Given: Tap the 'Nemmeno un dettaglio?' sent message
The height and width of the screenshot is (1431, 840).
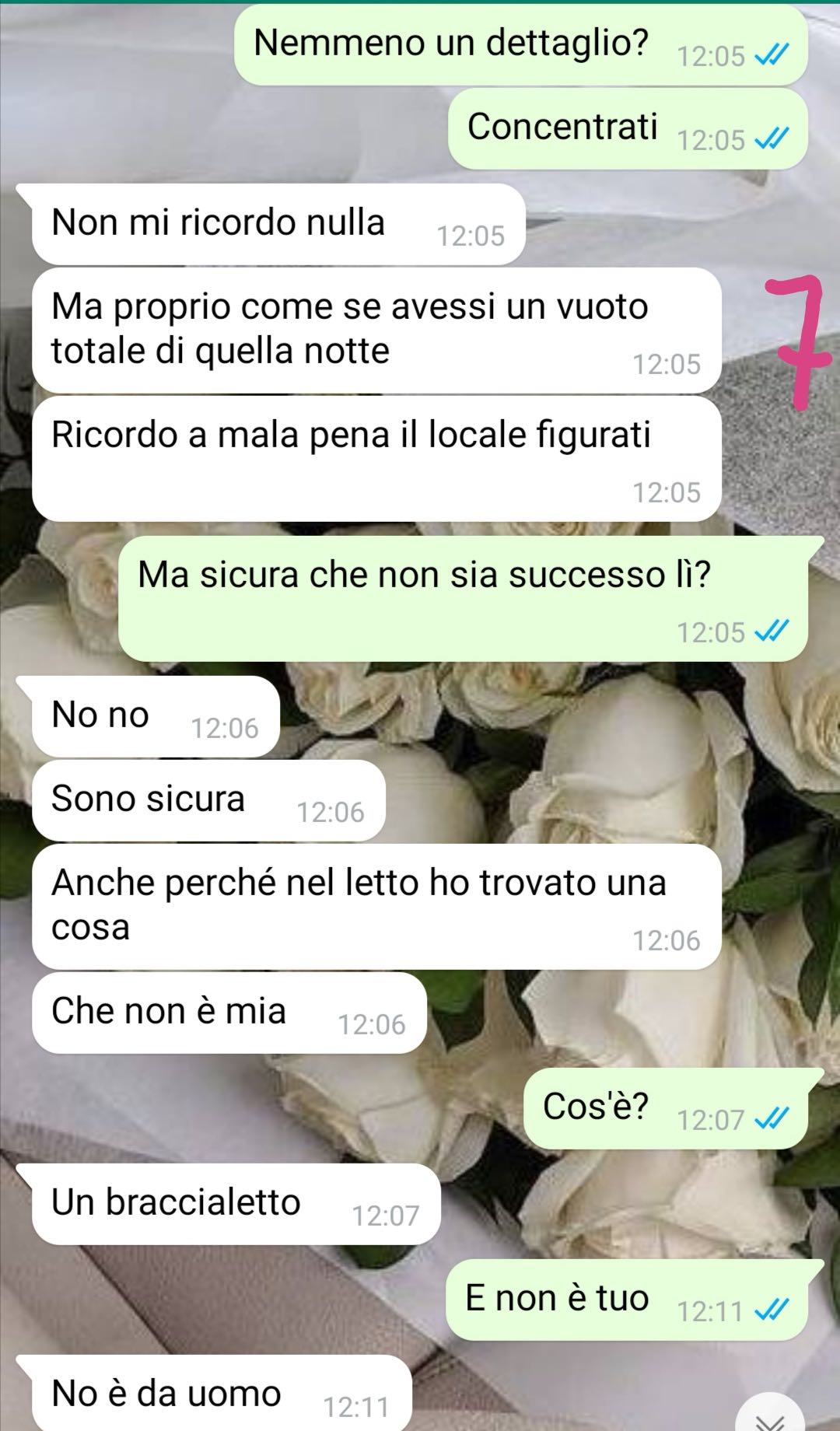Looking at the screenshot, I should [521, 44].
